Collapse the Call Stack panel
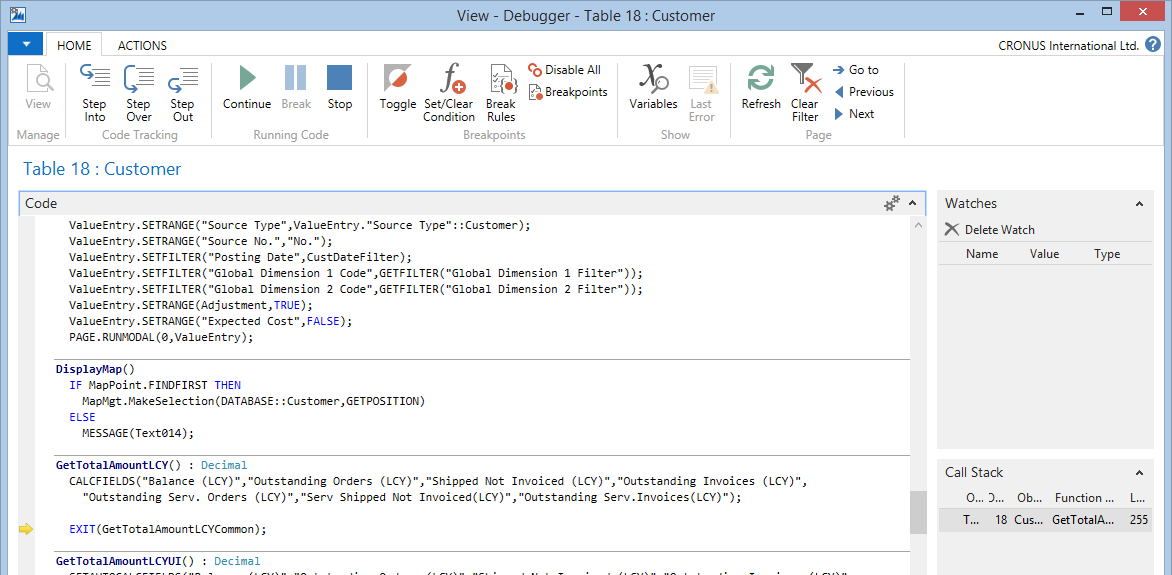 [1139, 473]
